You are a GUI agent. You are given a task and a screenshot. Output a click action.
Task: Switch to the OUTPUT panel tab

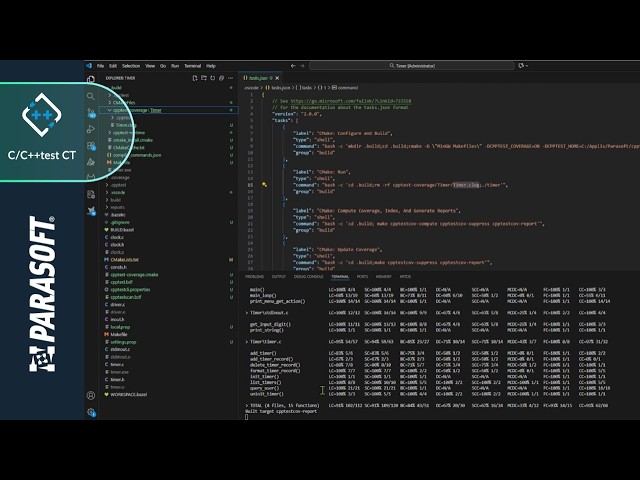click(x=279, y=277)
